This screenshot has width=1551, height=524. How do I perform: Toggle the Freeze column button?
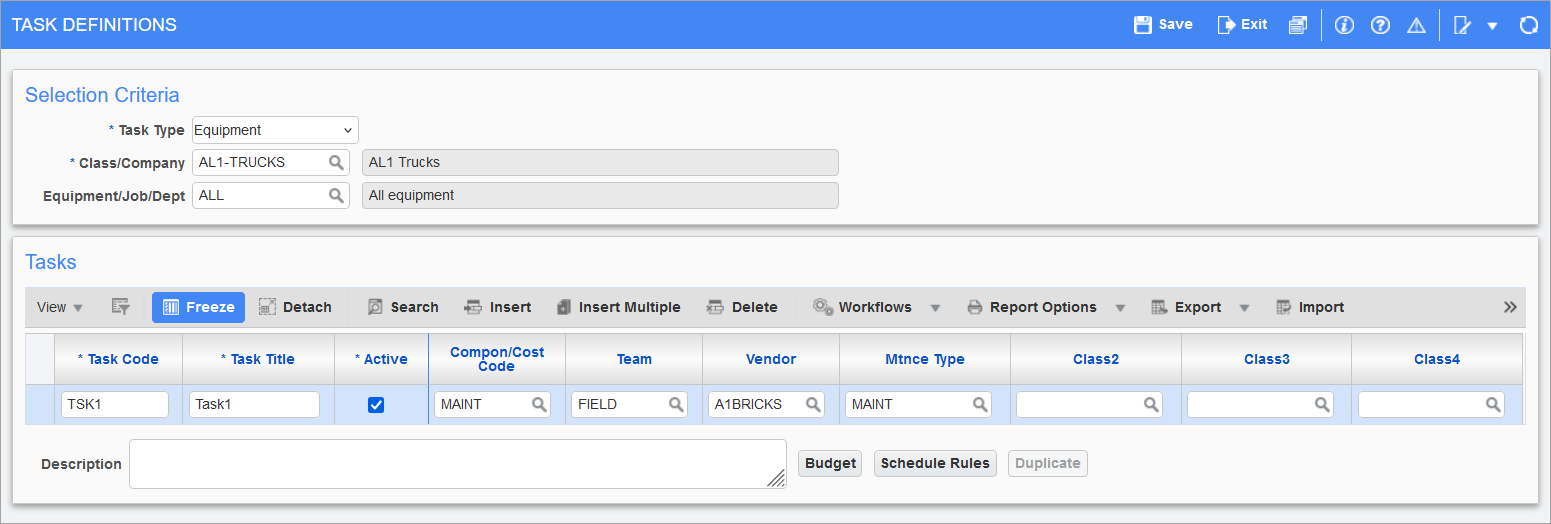pos(198,307)
